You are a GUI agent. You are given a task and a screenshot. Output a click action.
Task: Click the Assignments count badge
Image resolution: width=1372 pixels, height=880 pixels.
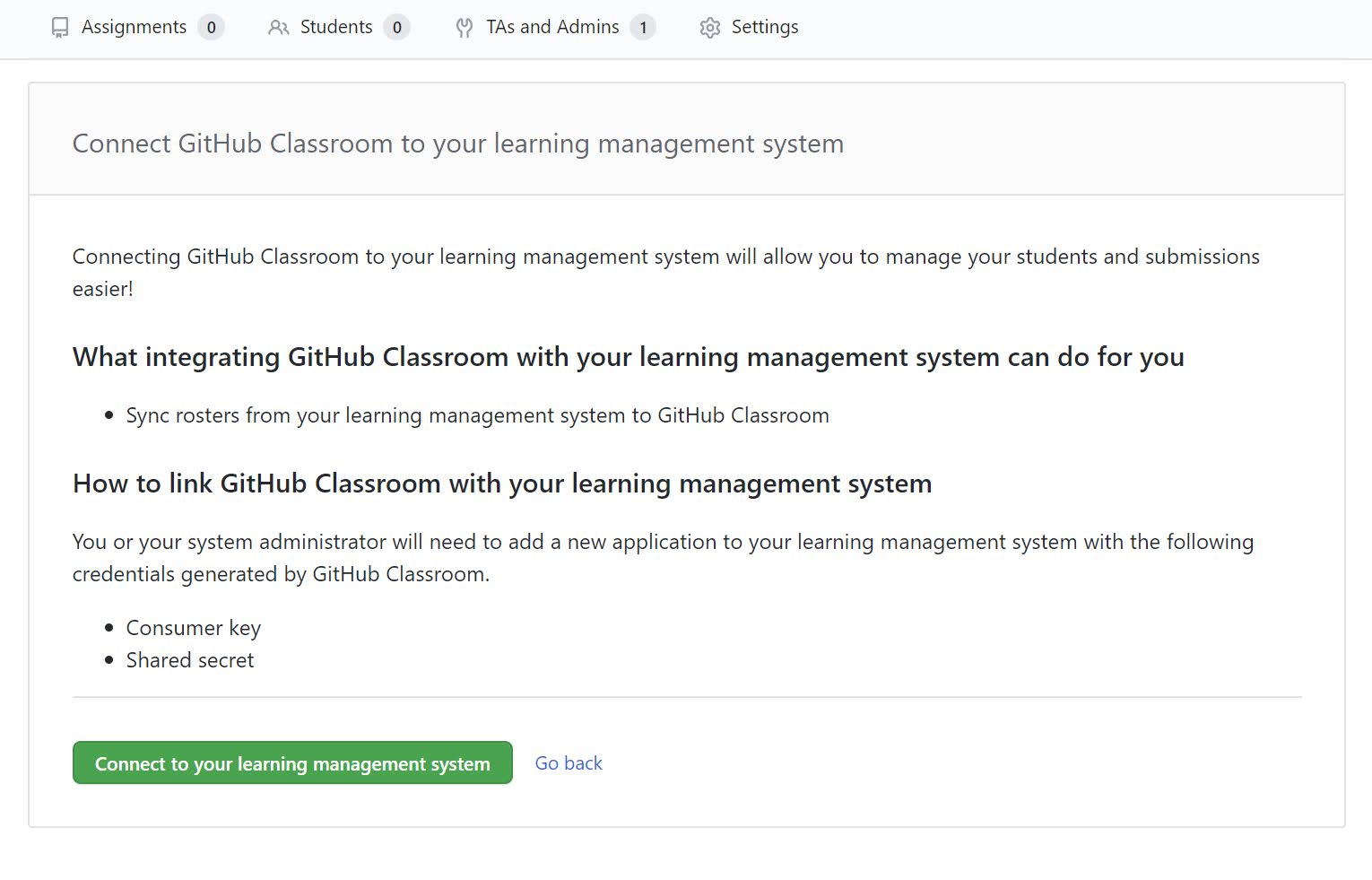211,28
